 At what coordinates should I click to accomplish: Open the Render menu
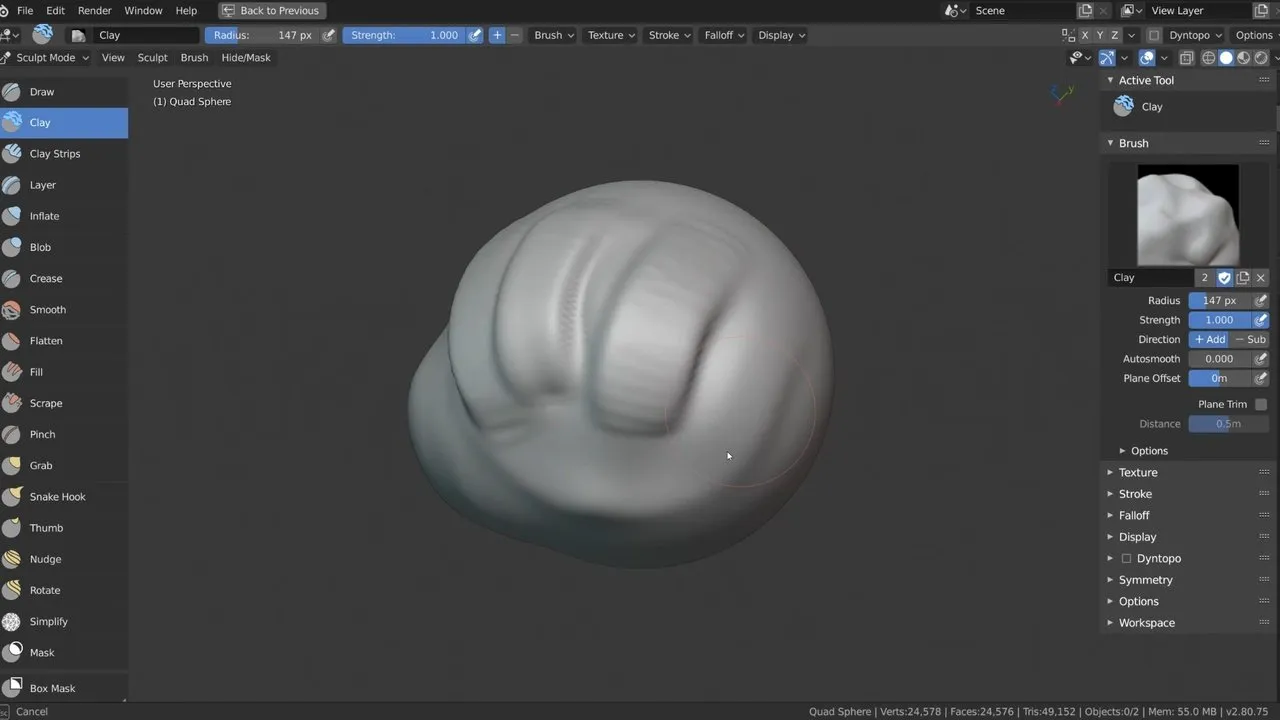[95, 10]
